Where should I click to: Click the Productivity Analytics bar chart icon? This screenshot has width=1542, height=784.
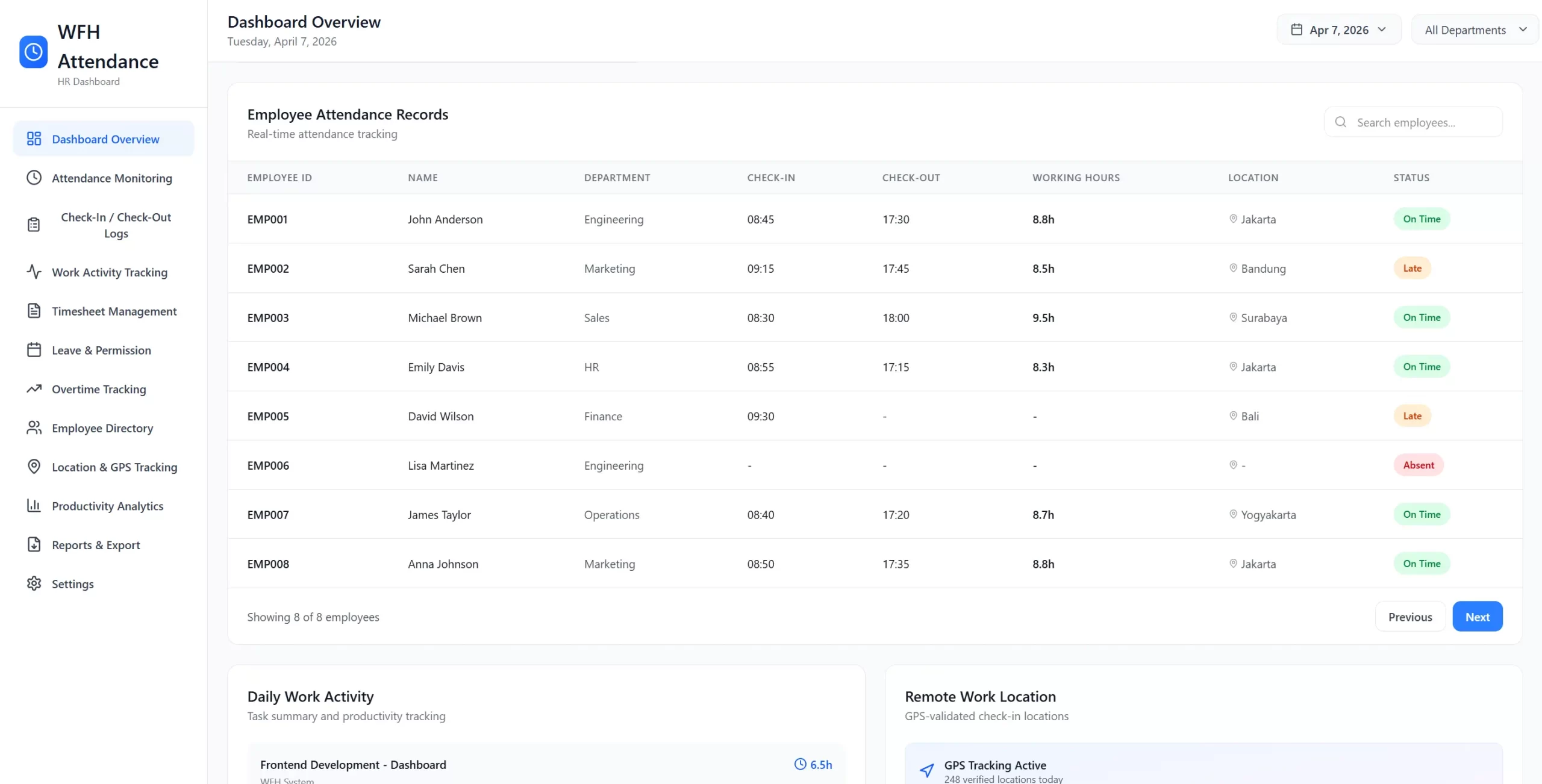(34, 506)
